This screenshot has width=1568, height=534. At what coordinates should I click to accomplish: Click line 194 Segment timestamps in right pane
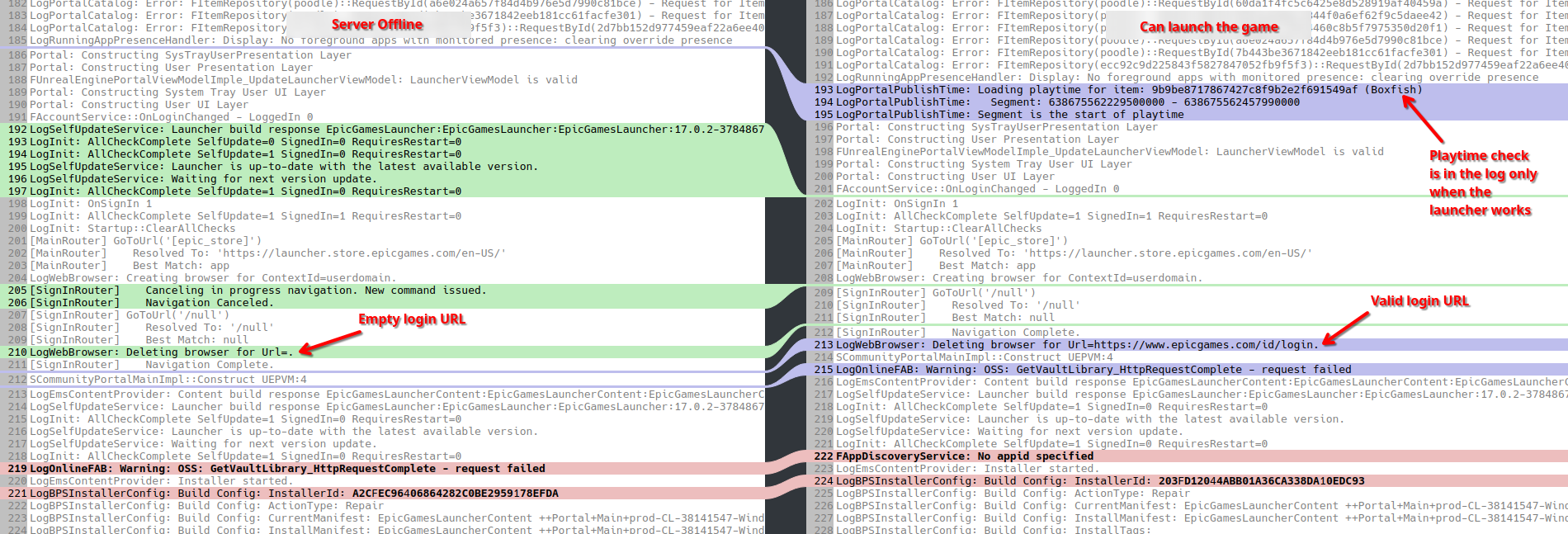(1068, 102)
